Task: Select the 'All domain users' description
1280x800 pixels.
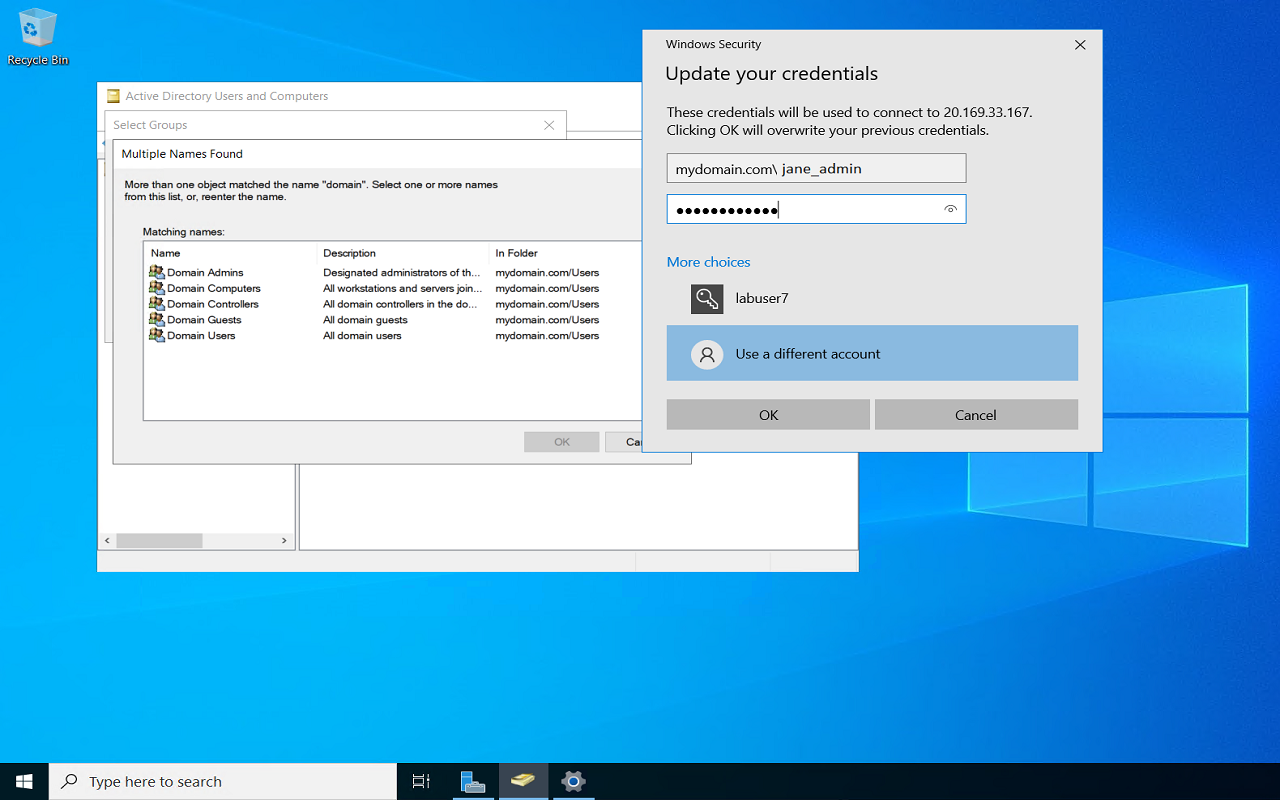Action: tap(362, 336)
